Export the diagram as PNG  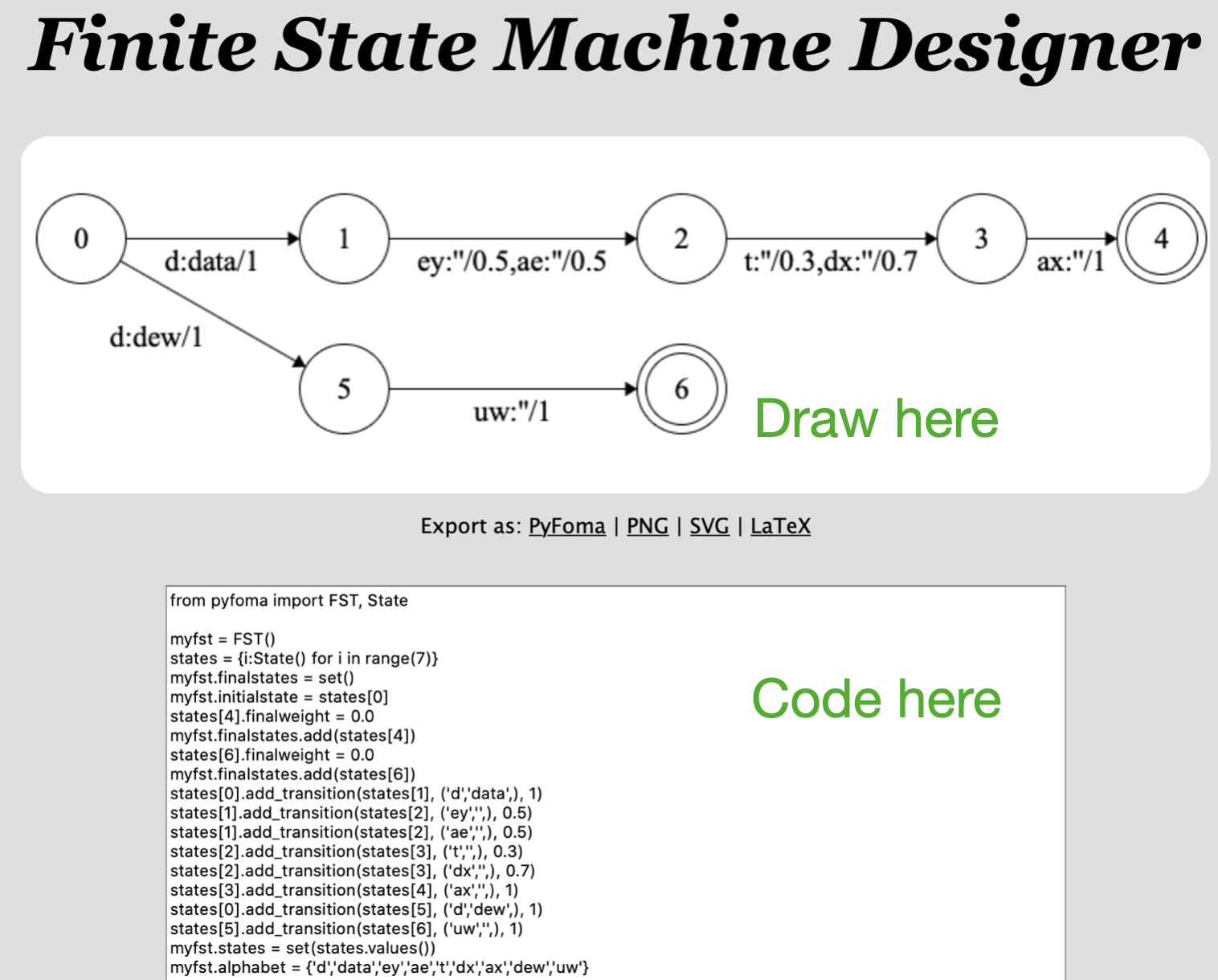click(648, 526)
